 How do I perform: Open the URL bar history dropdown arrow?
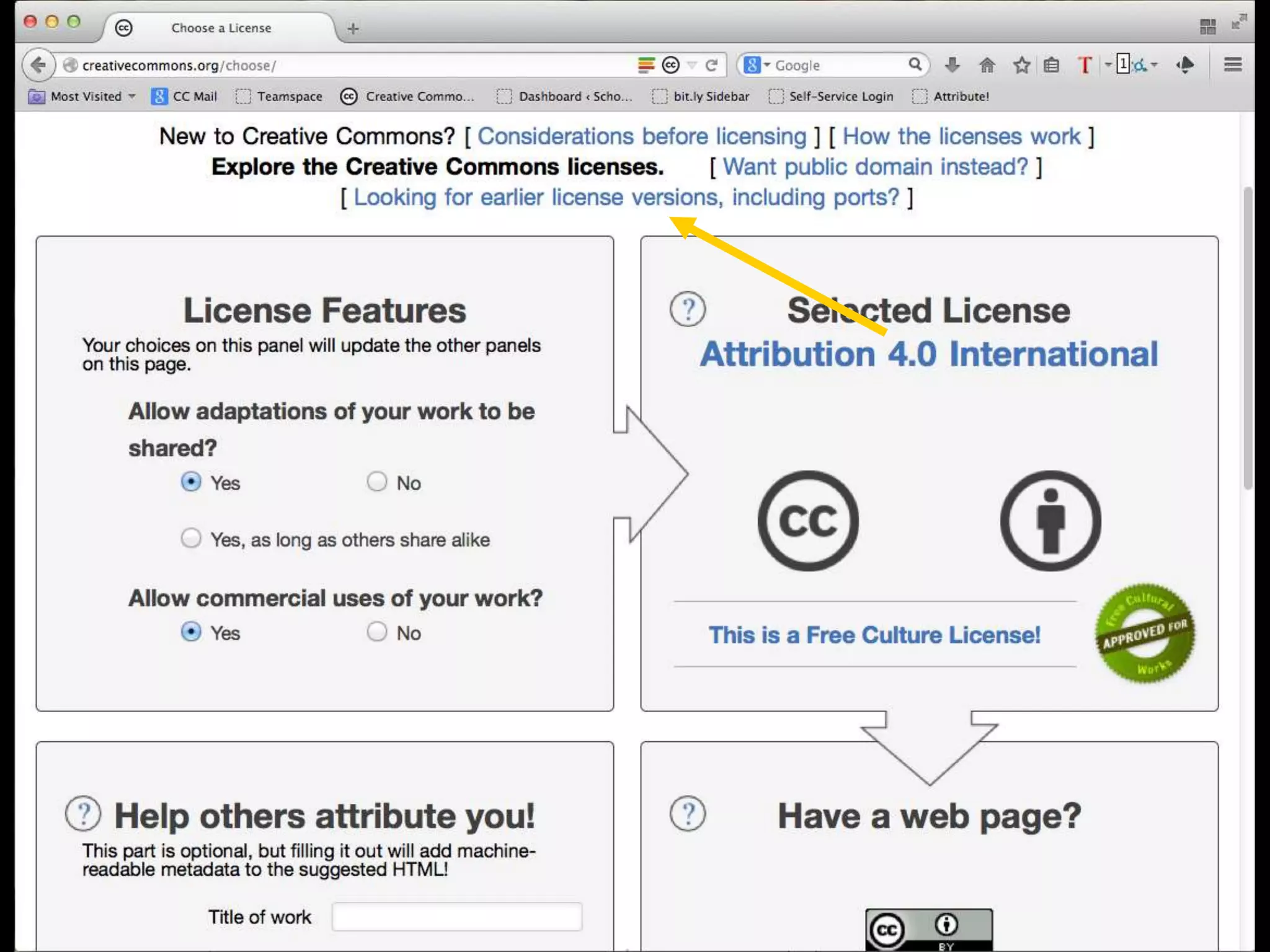[692, 65]
